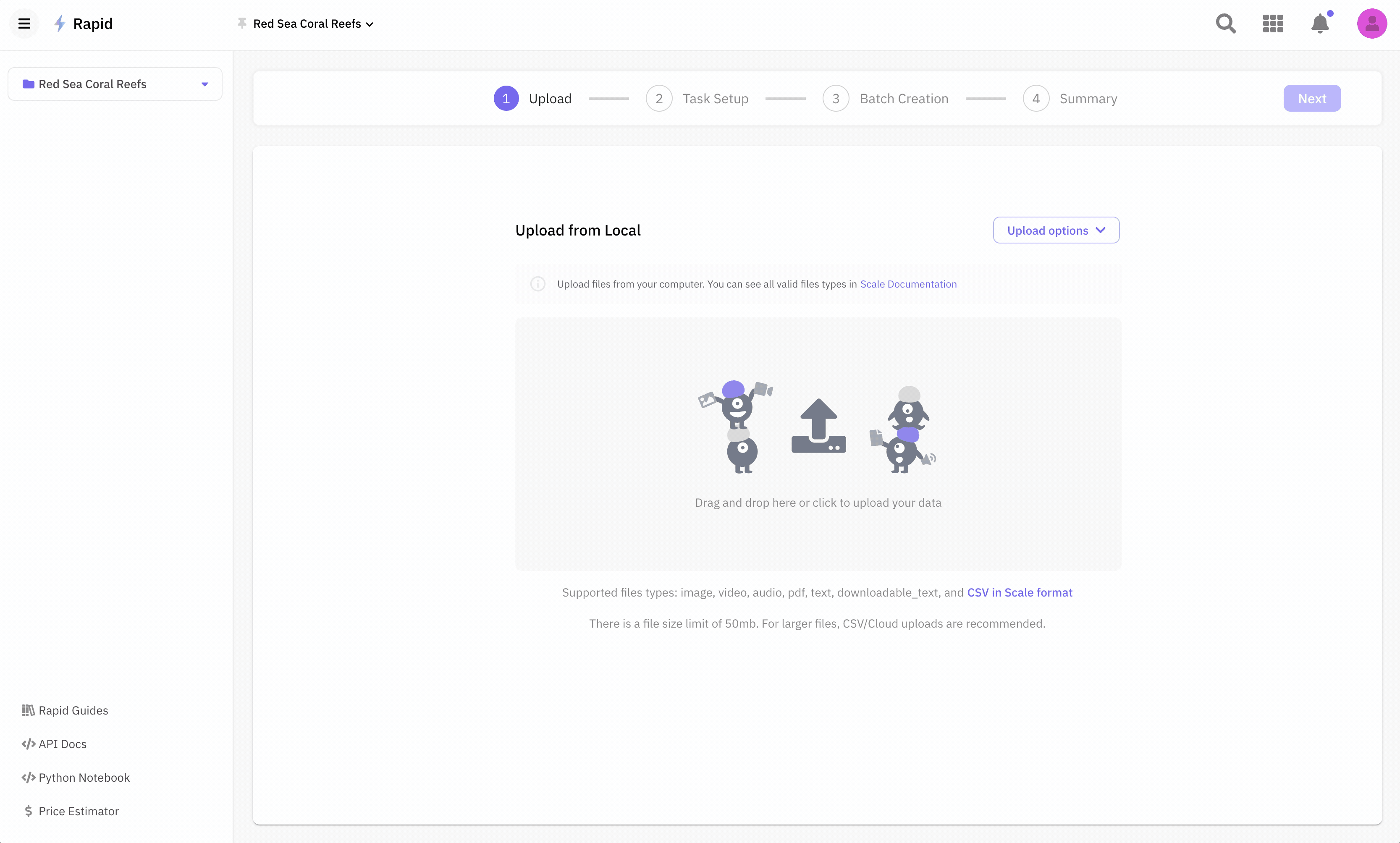Click the Rapid lightning bolt logo

(x=60, y=23)
